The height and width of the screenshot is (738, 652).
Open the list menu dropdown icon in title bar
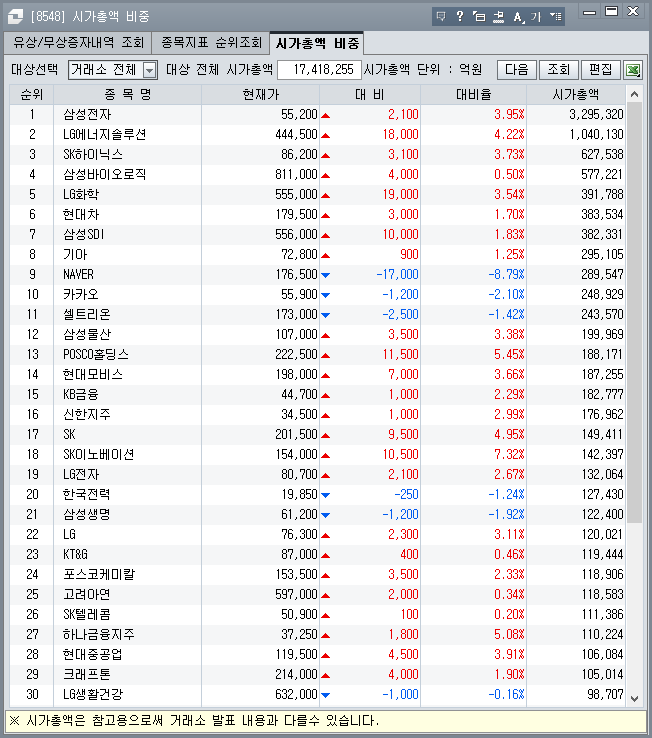point(555,17)
